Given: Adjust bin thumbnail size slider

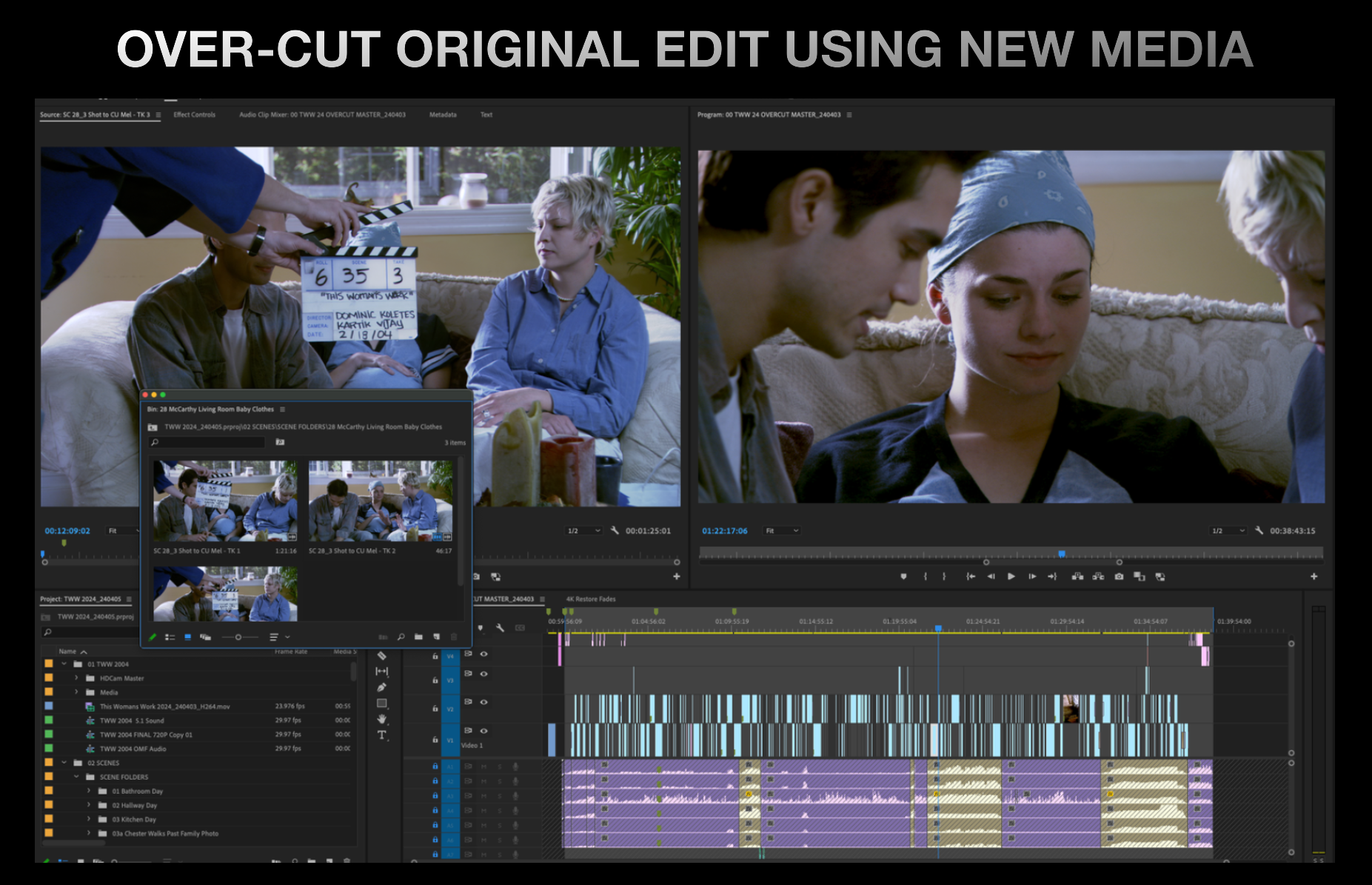Looking at the screenshot, I should [238, 637].
